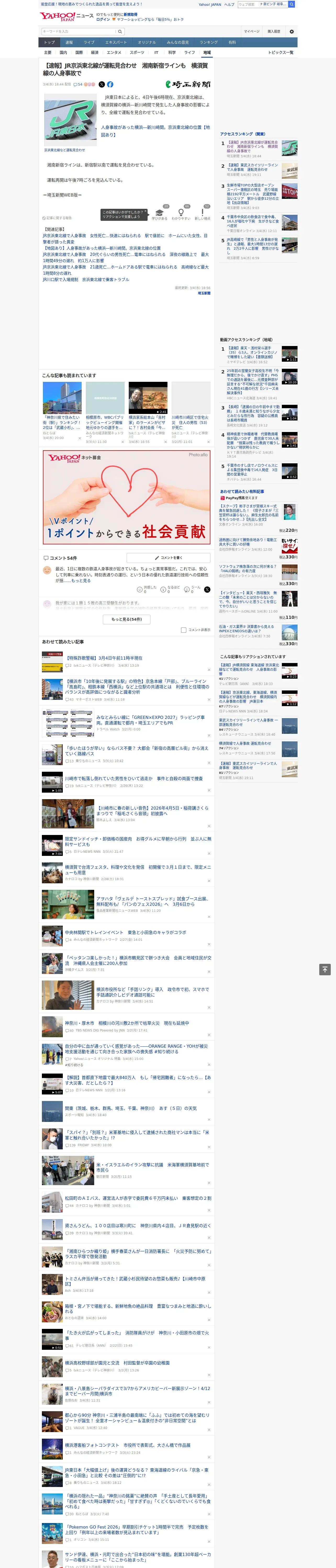React with わかりやすい lightbulb icon
The height and width of the screenshot is (1568, 336).
pos(181,212)
